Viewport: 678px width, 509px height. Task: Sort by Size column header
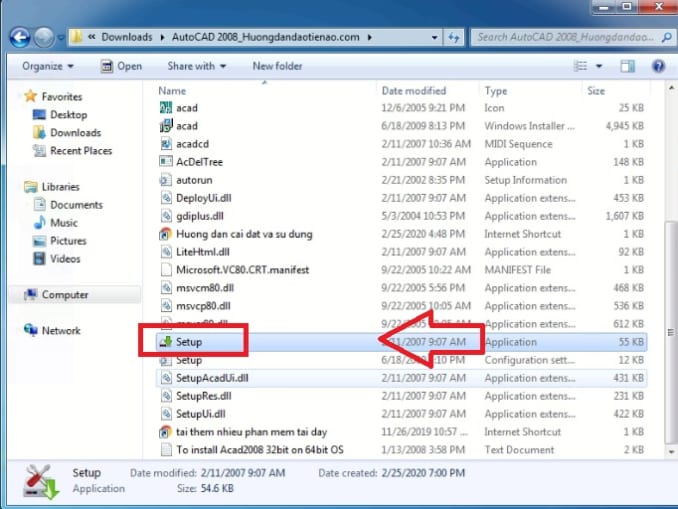(x=596, y=91)
